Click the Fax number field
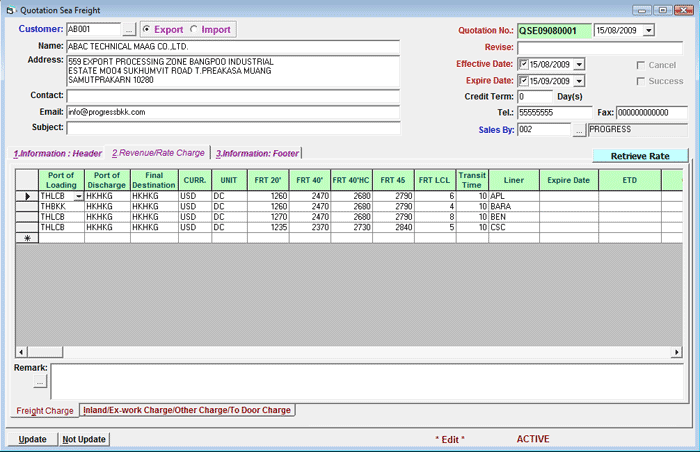 pos(651,113)
